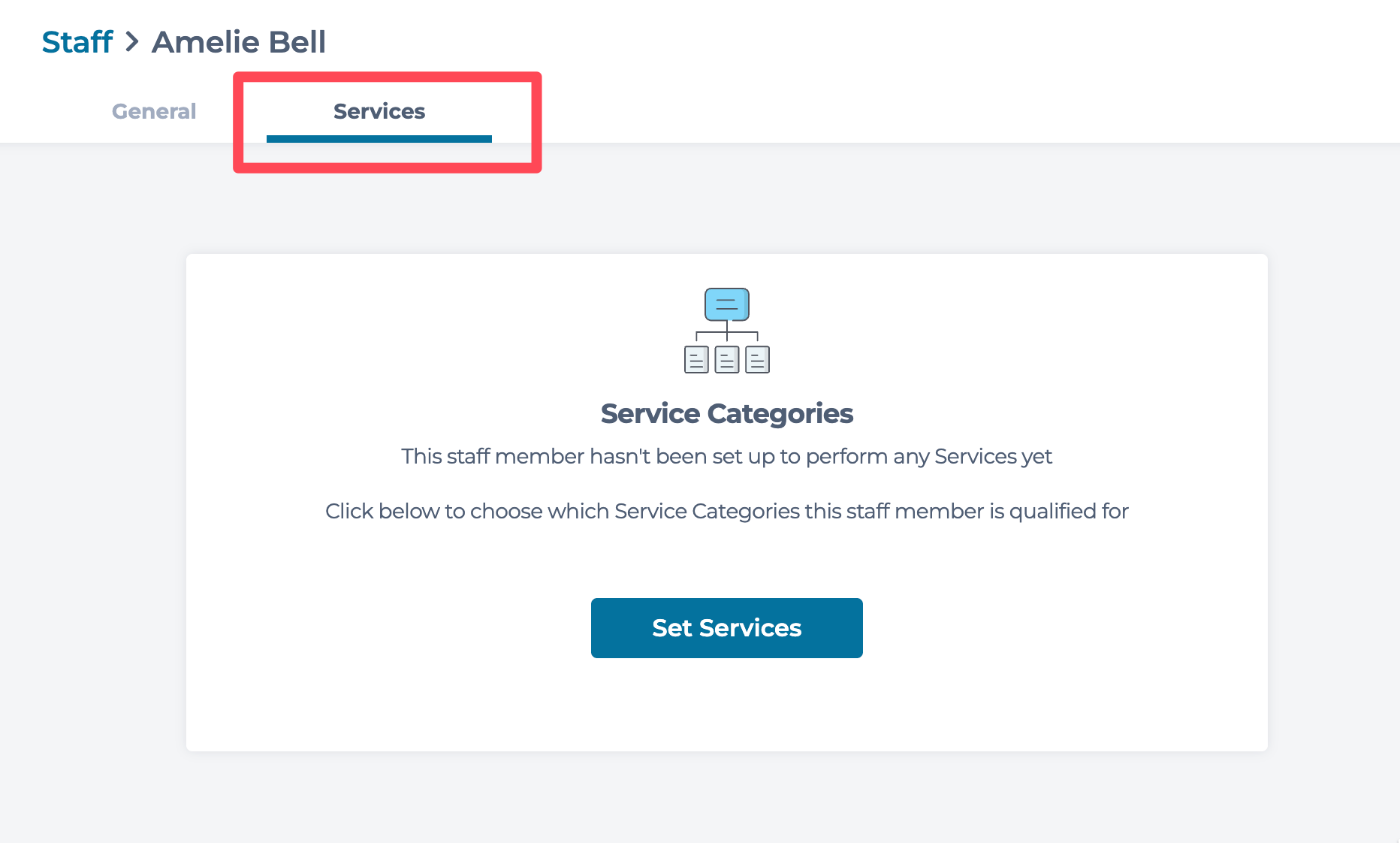The image size is (1400, 843).
Task: Click the connector lines in hierarchy icon
Action: pyautogui.click(x=727, y=334)
